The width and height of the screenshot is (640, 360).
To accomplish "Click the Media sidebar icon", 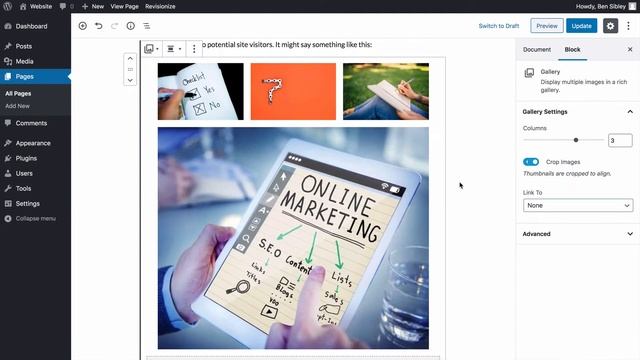I will coord(8,61).
